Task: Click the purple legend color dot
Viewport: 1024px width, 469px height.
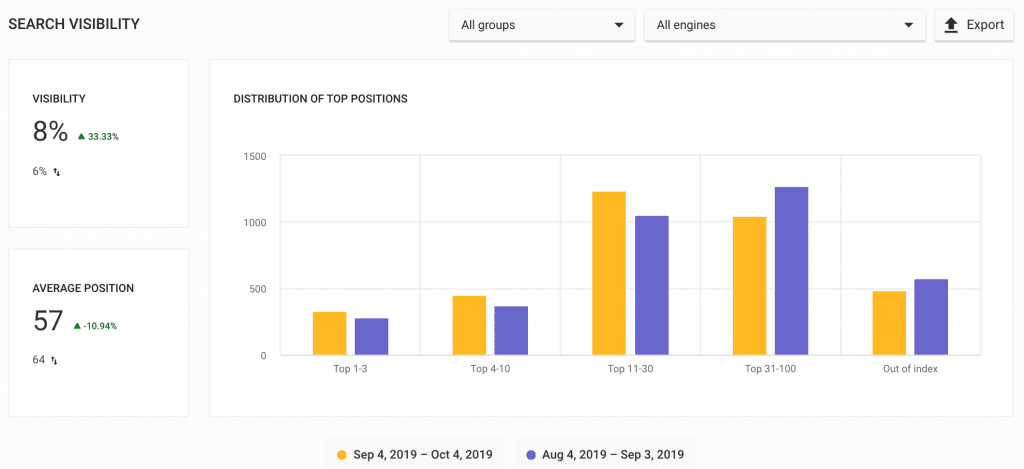Action: pyautogui.click(x=531, y=455)
